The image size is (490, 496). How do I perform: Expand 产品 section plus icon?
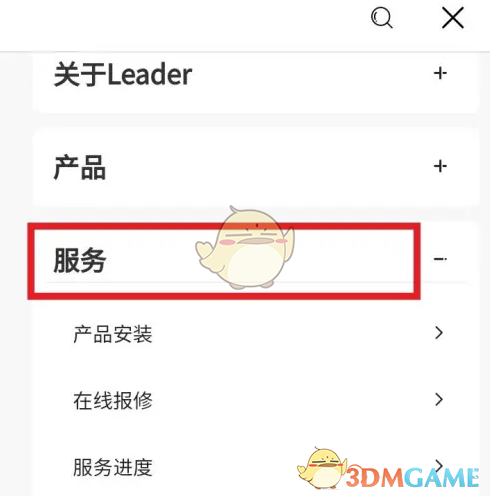pyautogui.click(x=440, y=166)
